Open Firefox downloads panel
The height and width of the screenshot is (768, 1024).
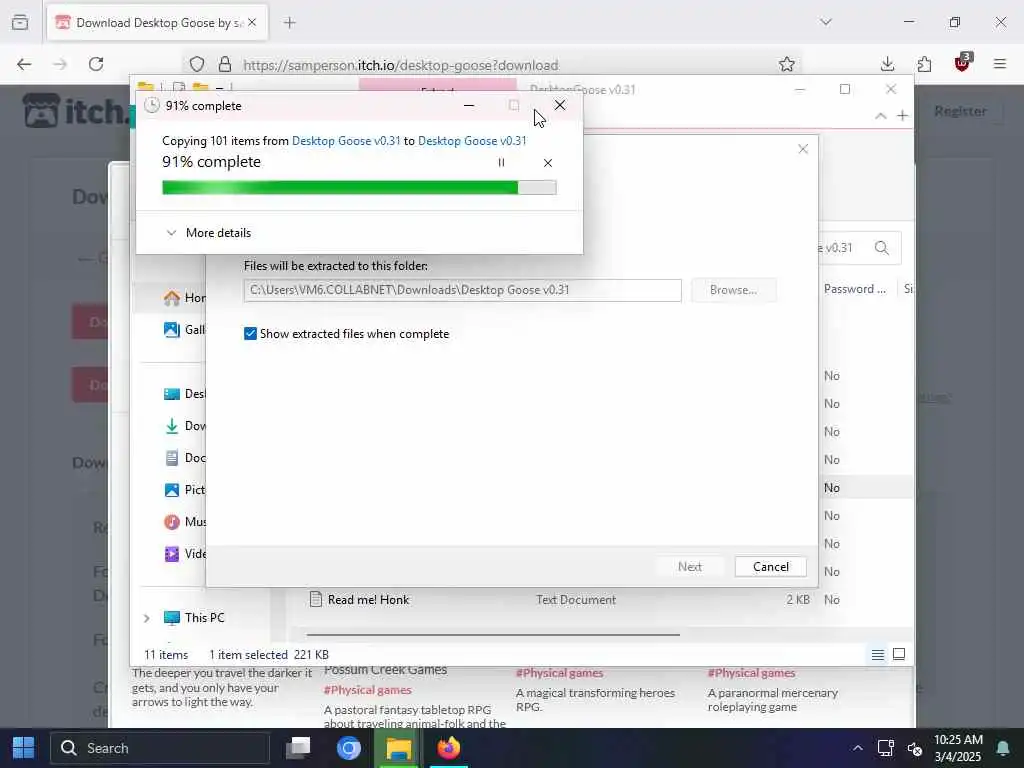click(887, 64)
